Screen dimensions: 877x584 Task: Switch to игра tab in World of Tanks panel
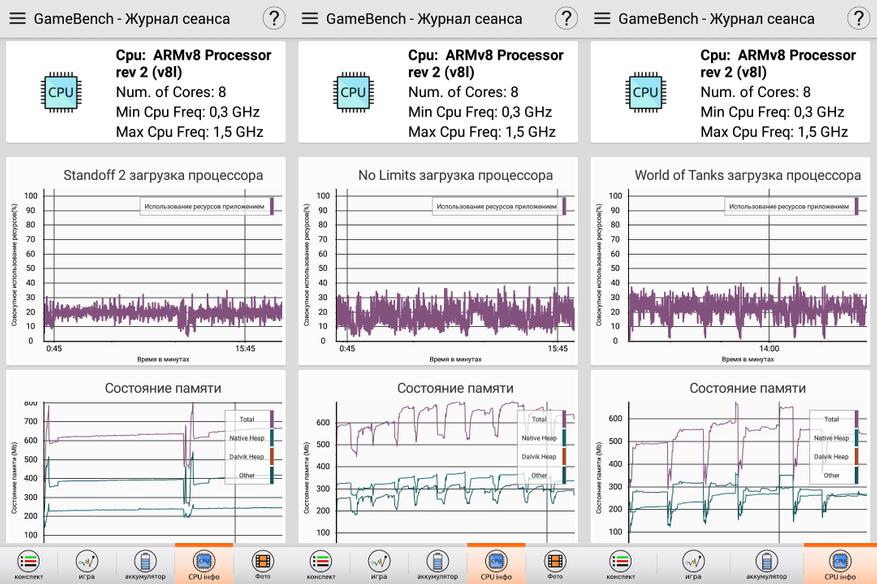tap(694, 564)
